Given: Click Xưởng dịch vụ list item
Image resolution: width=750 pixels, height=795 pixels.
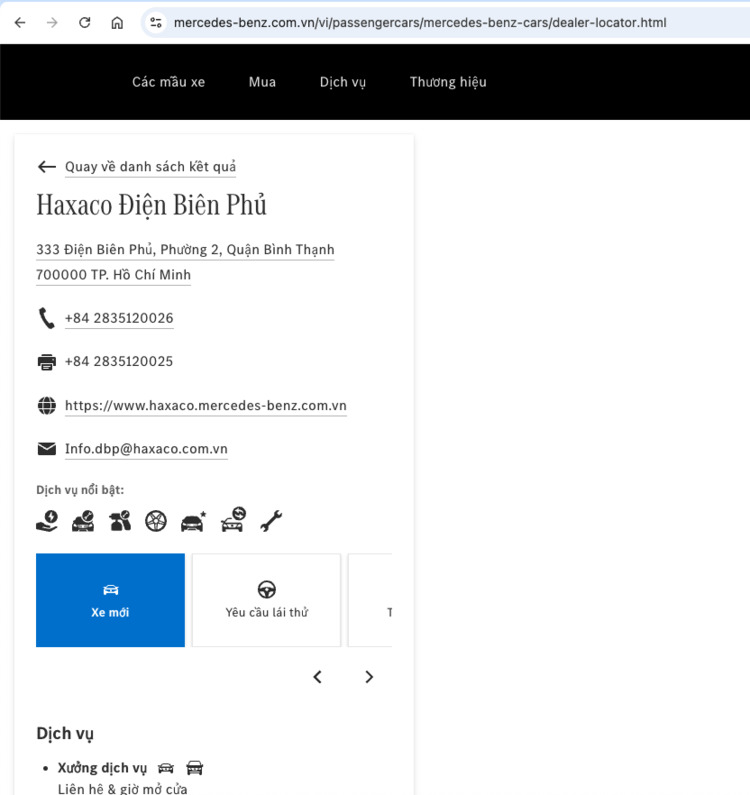Looking at the screenshot, I should 102,768.
